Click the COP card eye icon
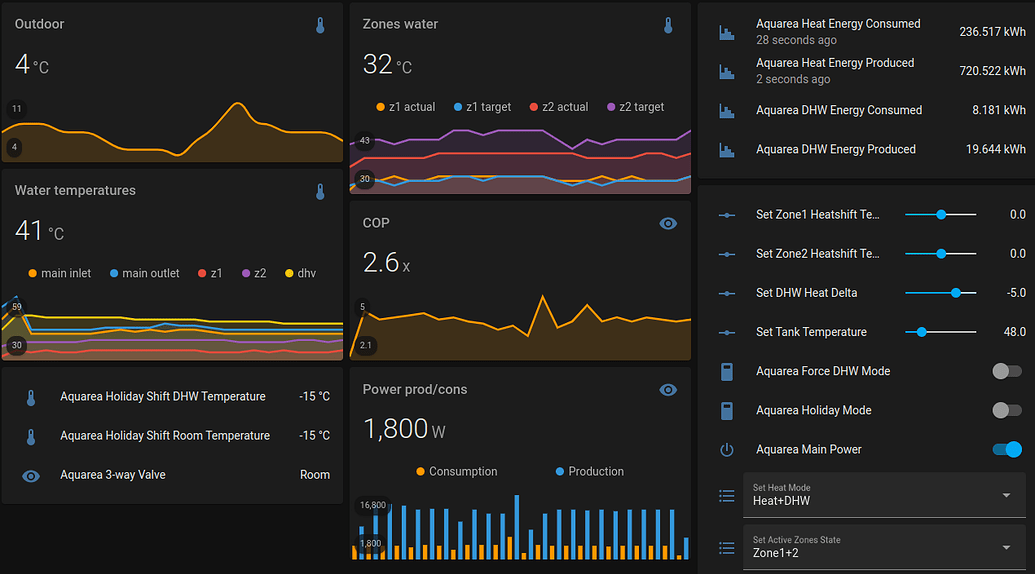 pos(668,224)
